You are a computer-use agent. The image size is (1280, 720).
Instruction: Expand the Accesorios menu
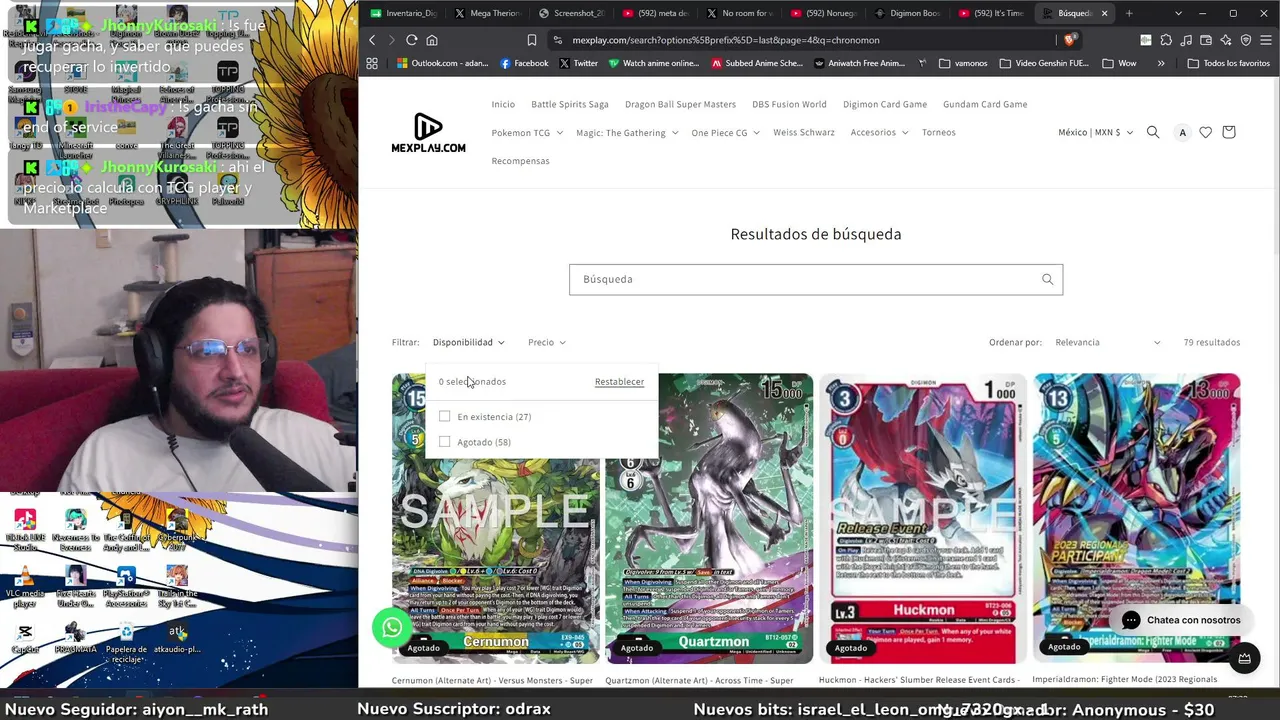pyautogui.click(x=879, y=132)
